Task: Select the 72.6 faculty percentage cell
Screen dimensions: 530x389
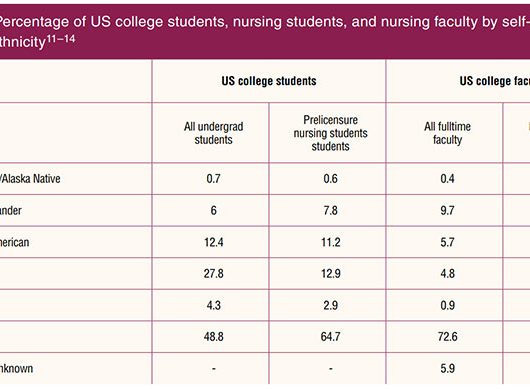Action: [x=447, y=337]
